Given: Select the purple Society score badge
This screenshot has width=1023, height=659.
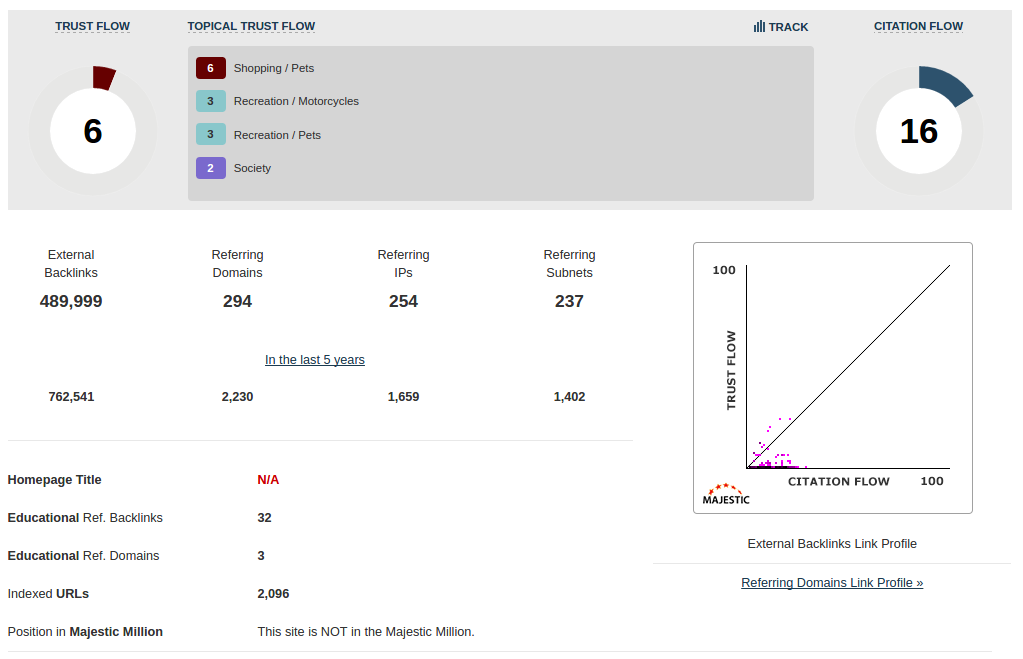Looking at the screenshot, I should tap(210, 168).
